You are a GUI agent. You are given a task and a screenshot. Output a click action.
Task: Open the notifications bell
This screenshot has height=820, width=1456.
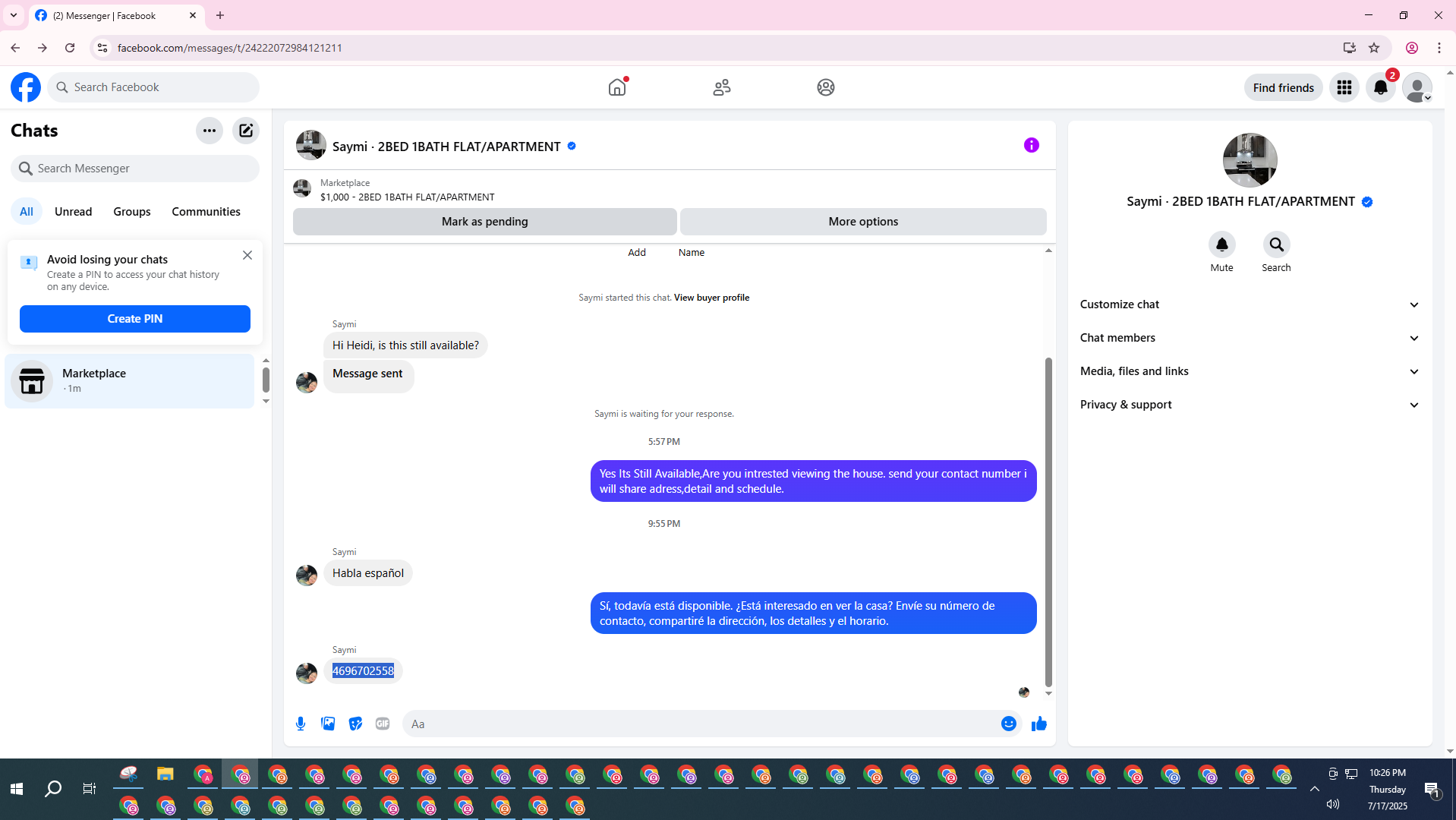coord(1381,87)
